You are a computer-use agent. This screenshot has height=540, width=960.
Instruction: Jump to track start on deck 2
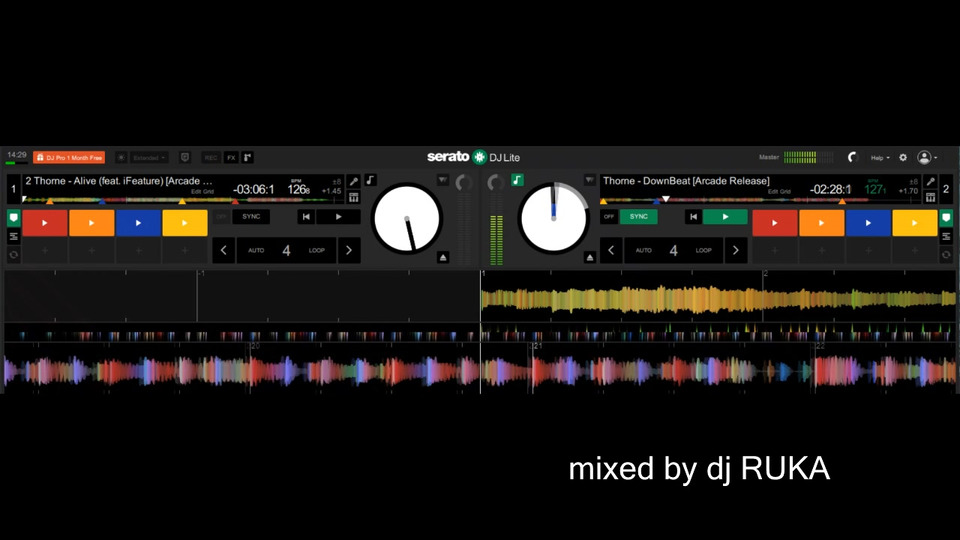(693, 217)
